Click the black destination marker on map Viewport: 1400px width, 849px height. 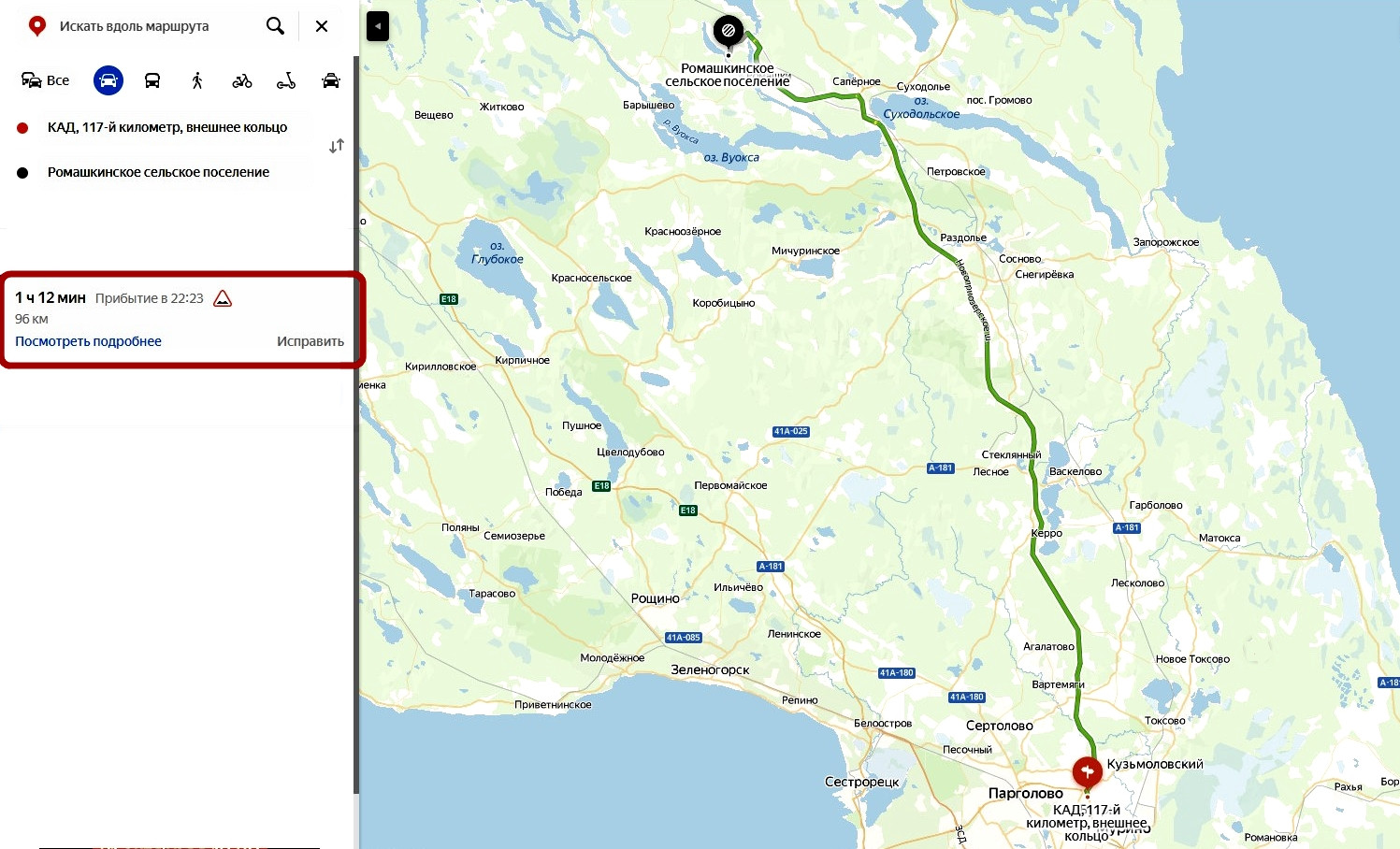coord(728,32)
